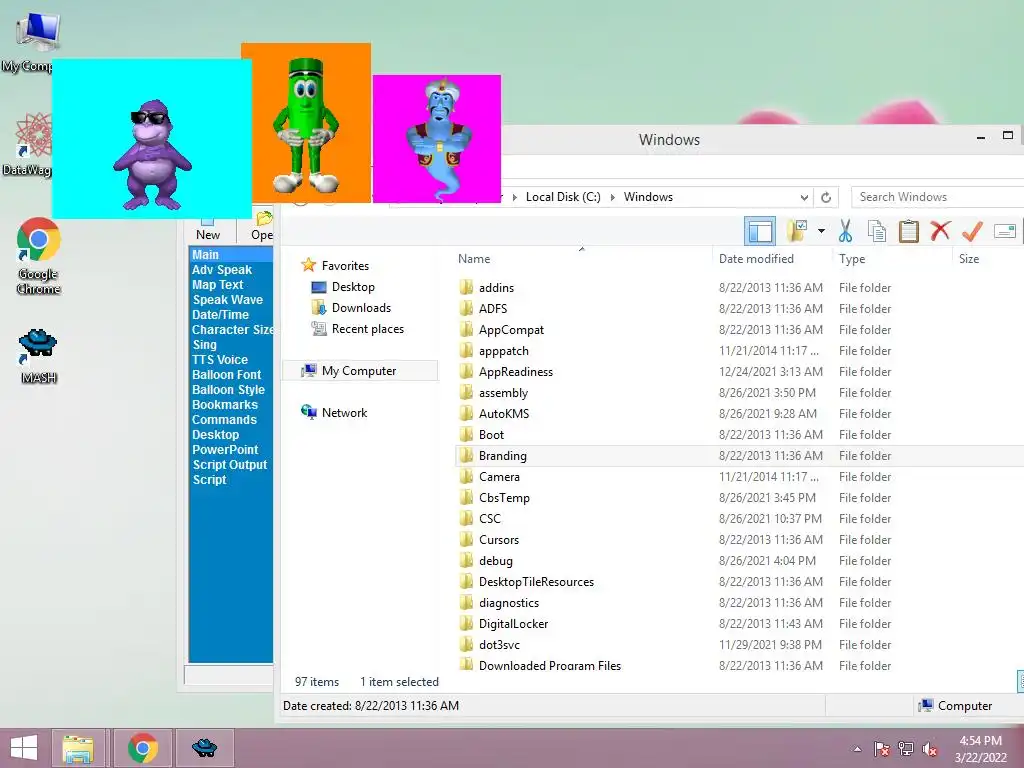Click the Cut scissors icon
Image resolution: width=1024 pixels, height=768 pixels.
(845, 231)
